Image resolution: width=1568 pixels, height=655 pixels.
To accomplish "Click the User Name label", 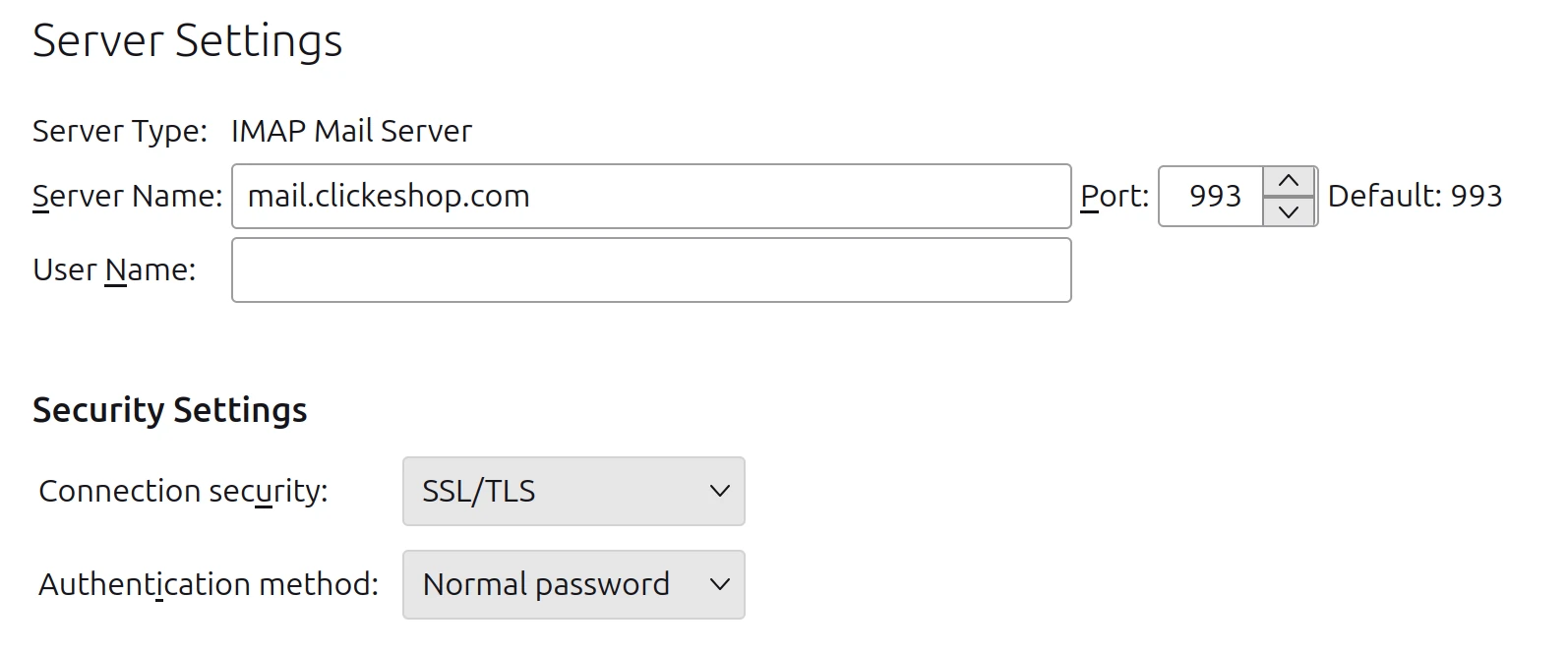I will (115, 269).
